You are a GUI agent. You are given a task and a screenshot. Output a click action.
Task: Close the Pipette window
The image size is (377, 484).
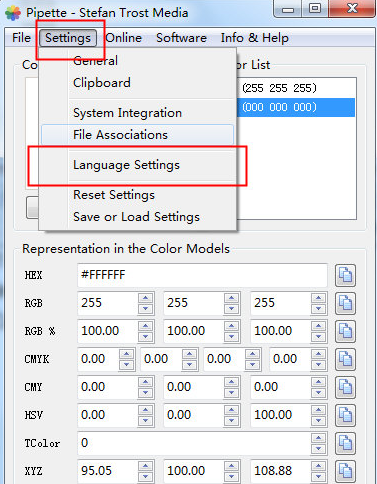click(x=352, y=9)
